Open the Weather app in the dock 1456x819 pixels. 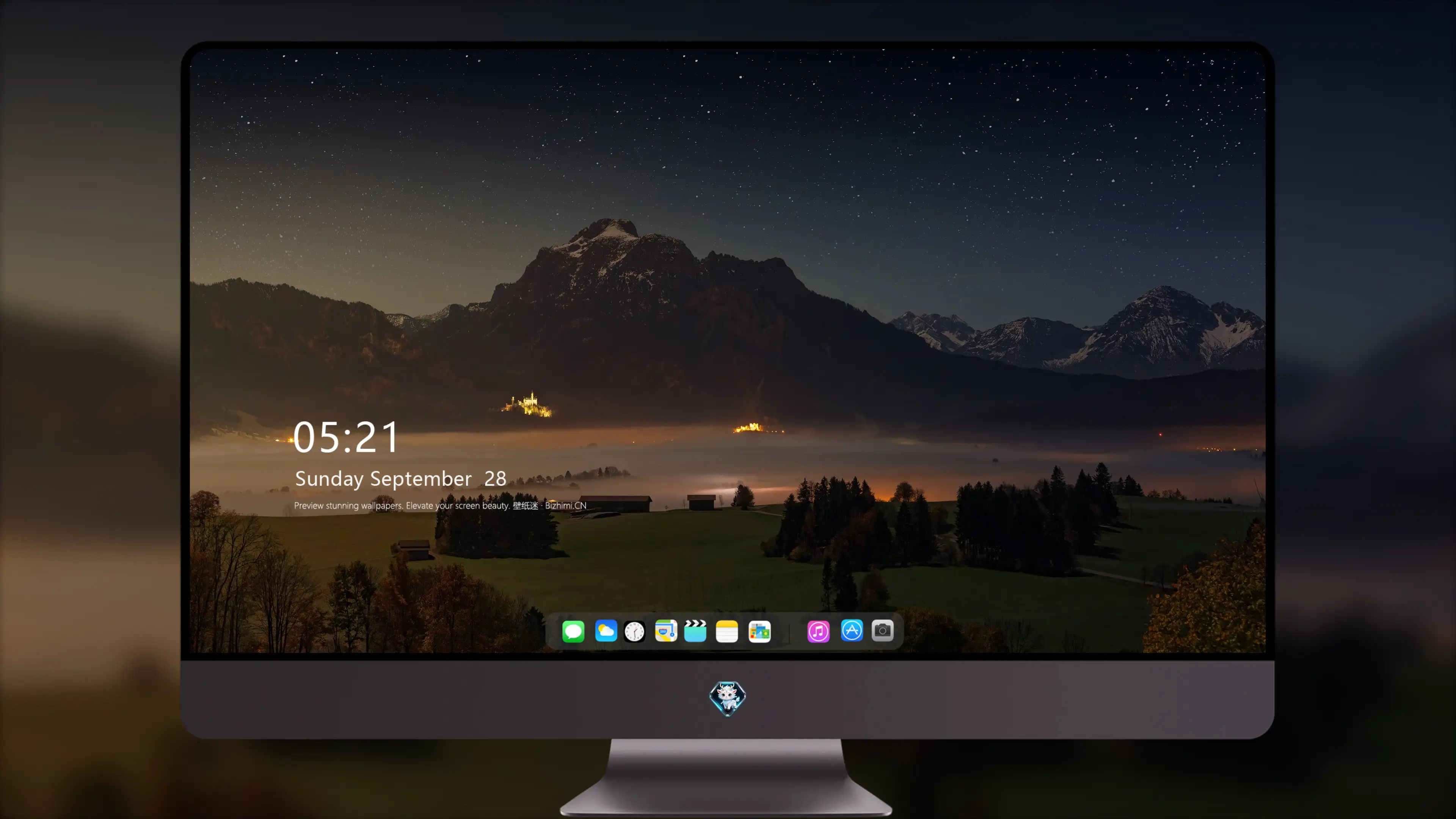606,631
